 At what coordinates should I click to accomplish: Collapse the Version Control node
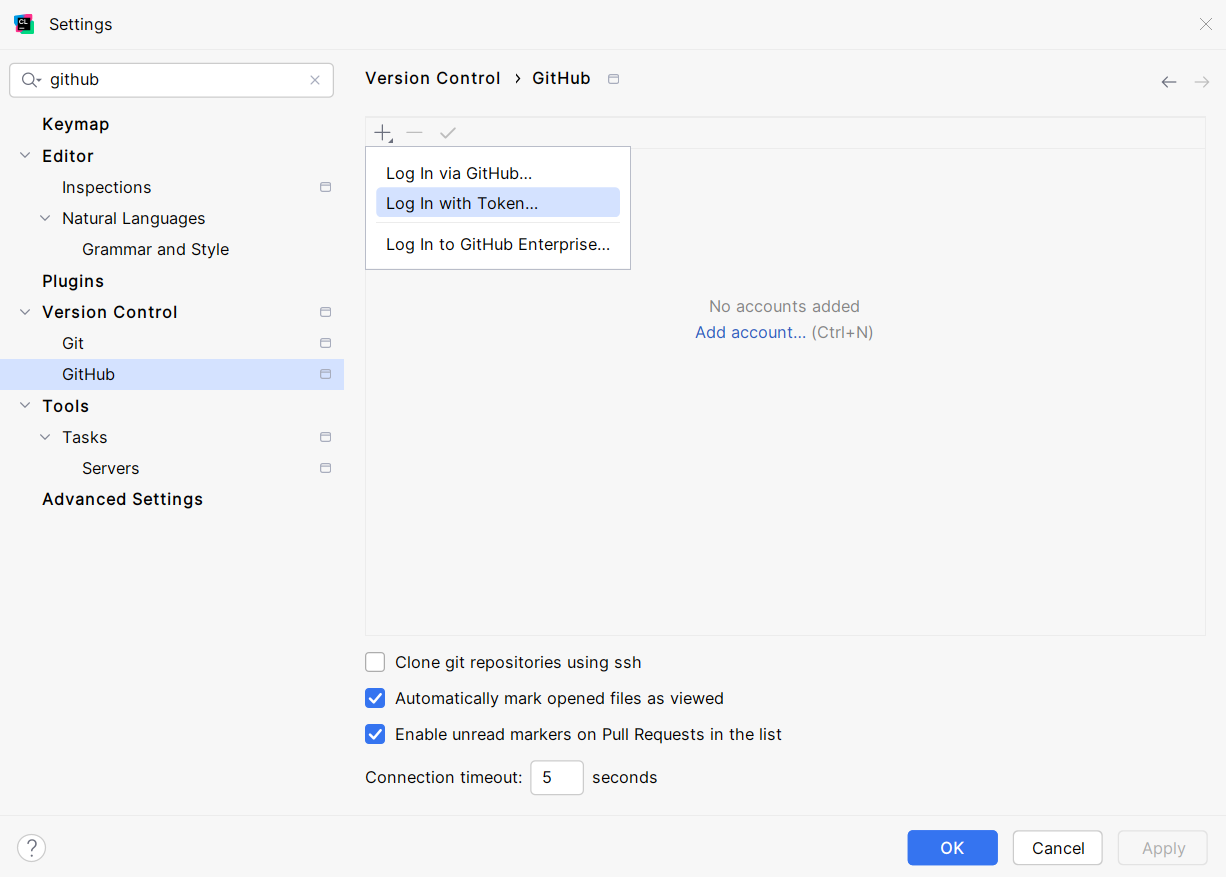tap(25, 312)
